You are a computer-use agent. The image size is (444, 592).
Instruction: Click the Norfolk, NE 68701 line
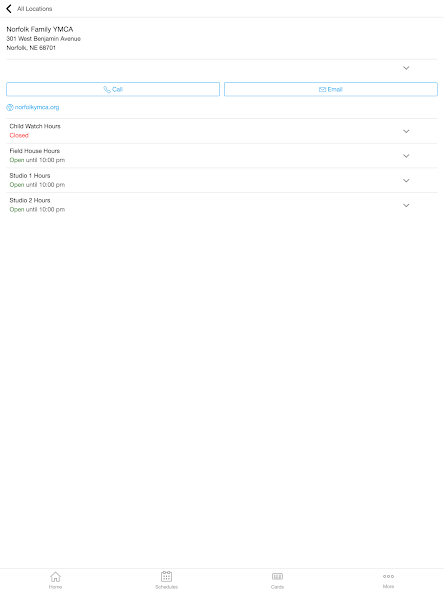tap(31, 48)
